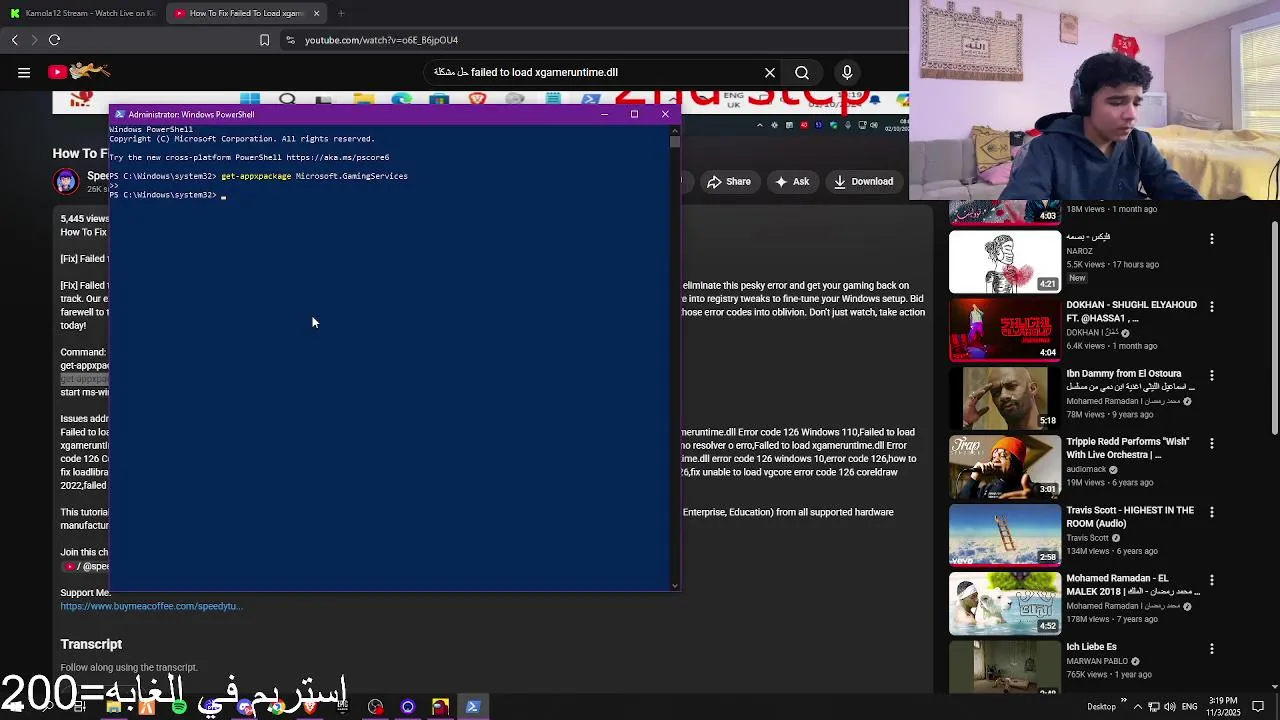Click the YouTube search magnifier button
Image resolution: width=1280 pixels, height=720 pixels.
[802, 72]
